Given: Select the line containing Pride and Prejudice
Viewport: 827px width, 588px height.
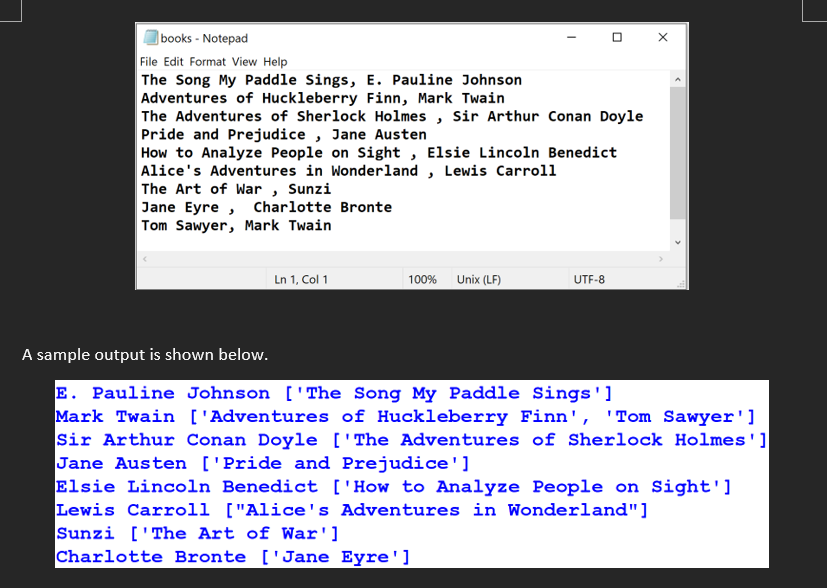Looking at the screenshot, I should click(286, 134).
